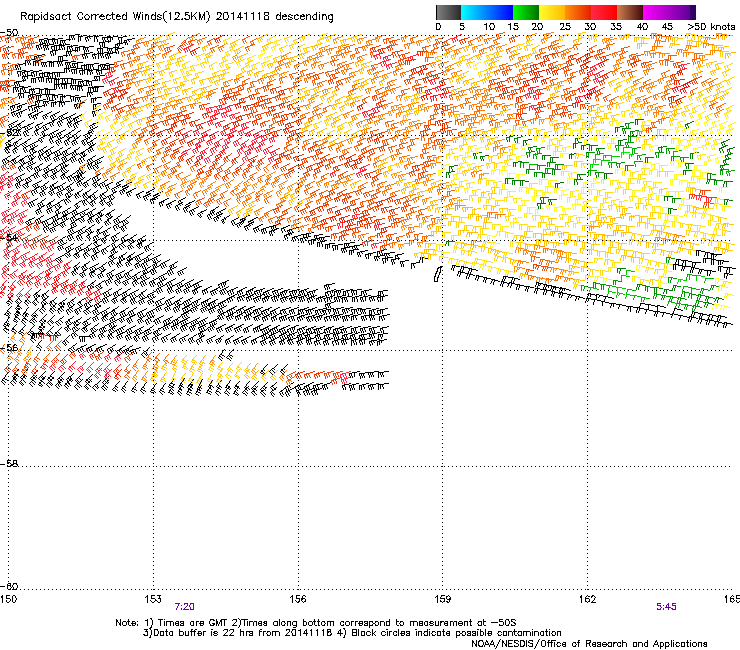Click the blue 10-15 knots legend swatch
The image size is (740, 650).
click(x=500, y=12)
